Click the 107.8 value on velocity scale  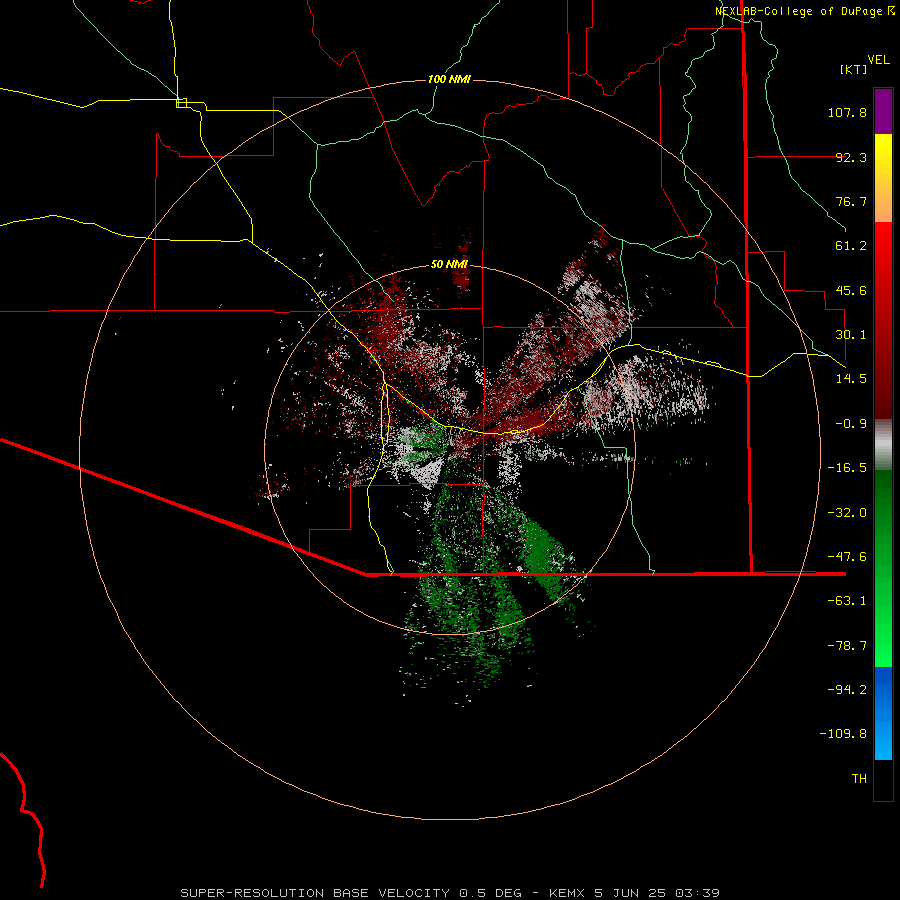(847, 112)
